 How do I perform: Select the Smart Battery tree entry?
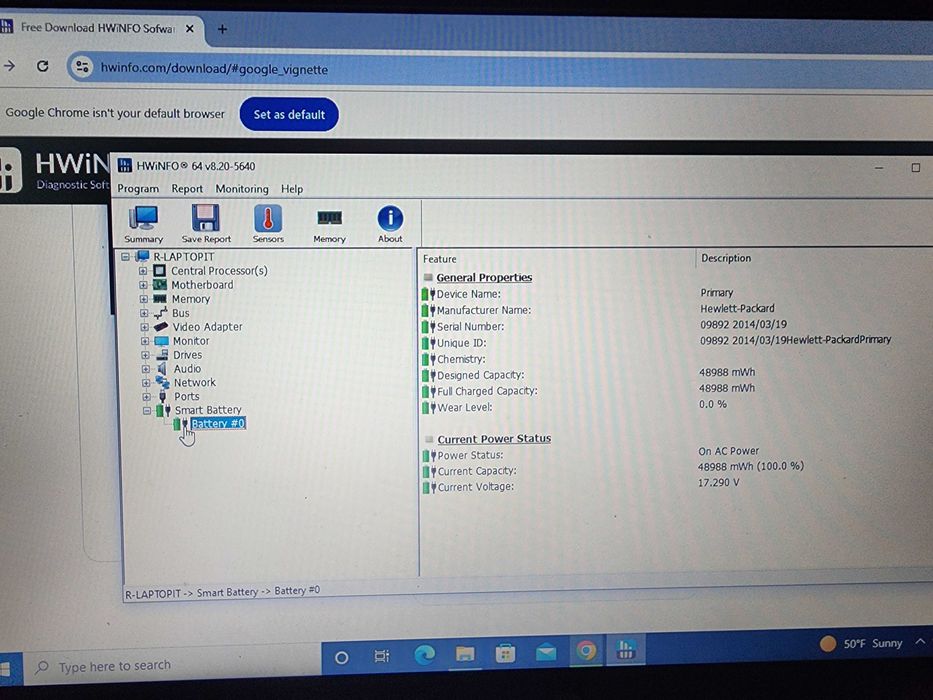(208, 410)
